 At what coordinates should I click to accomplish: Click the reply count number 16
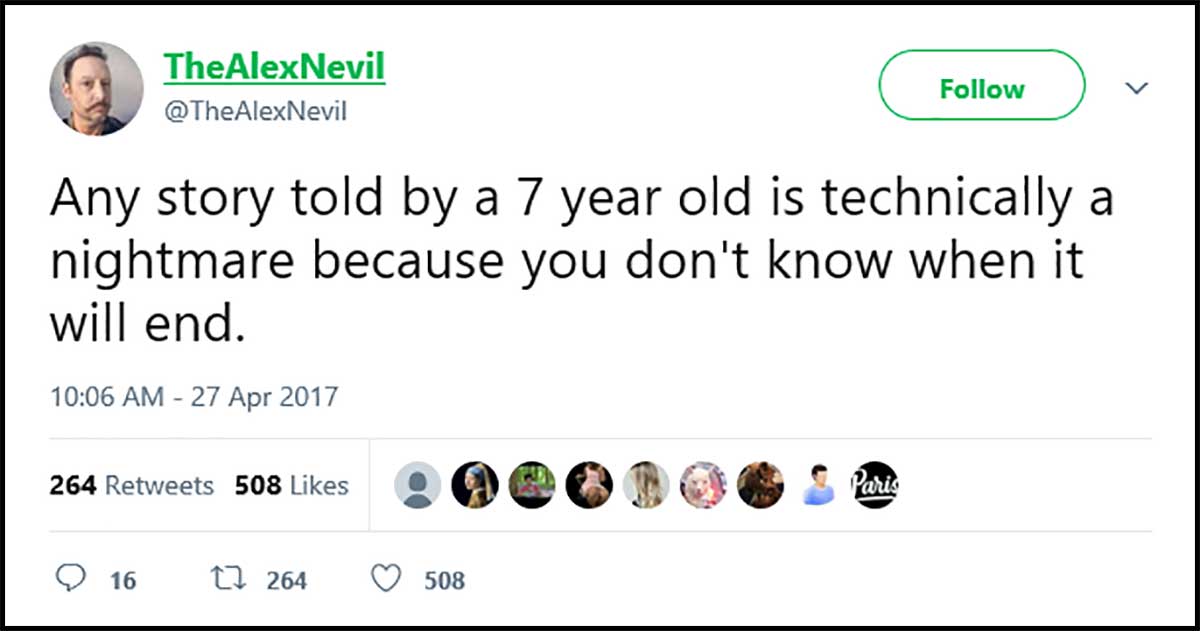123,580
